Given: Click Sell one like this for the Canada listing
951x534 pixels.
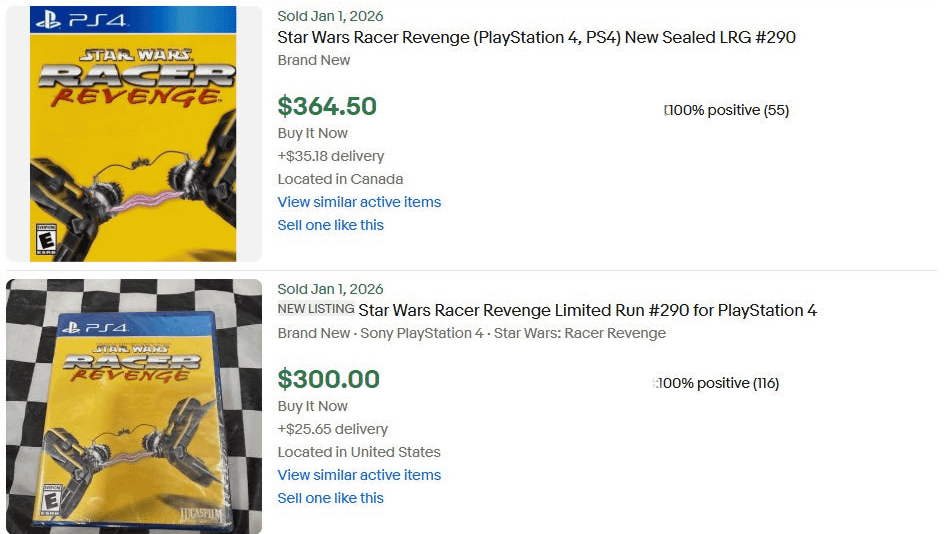Looking at the screenshot, I should coord(330,225).
